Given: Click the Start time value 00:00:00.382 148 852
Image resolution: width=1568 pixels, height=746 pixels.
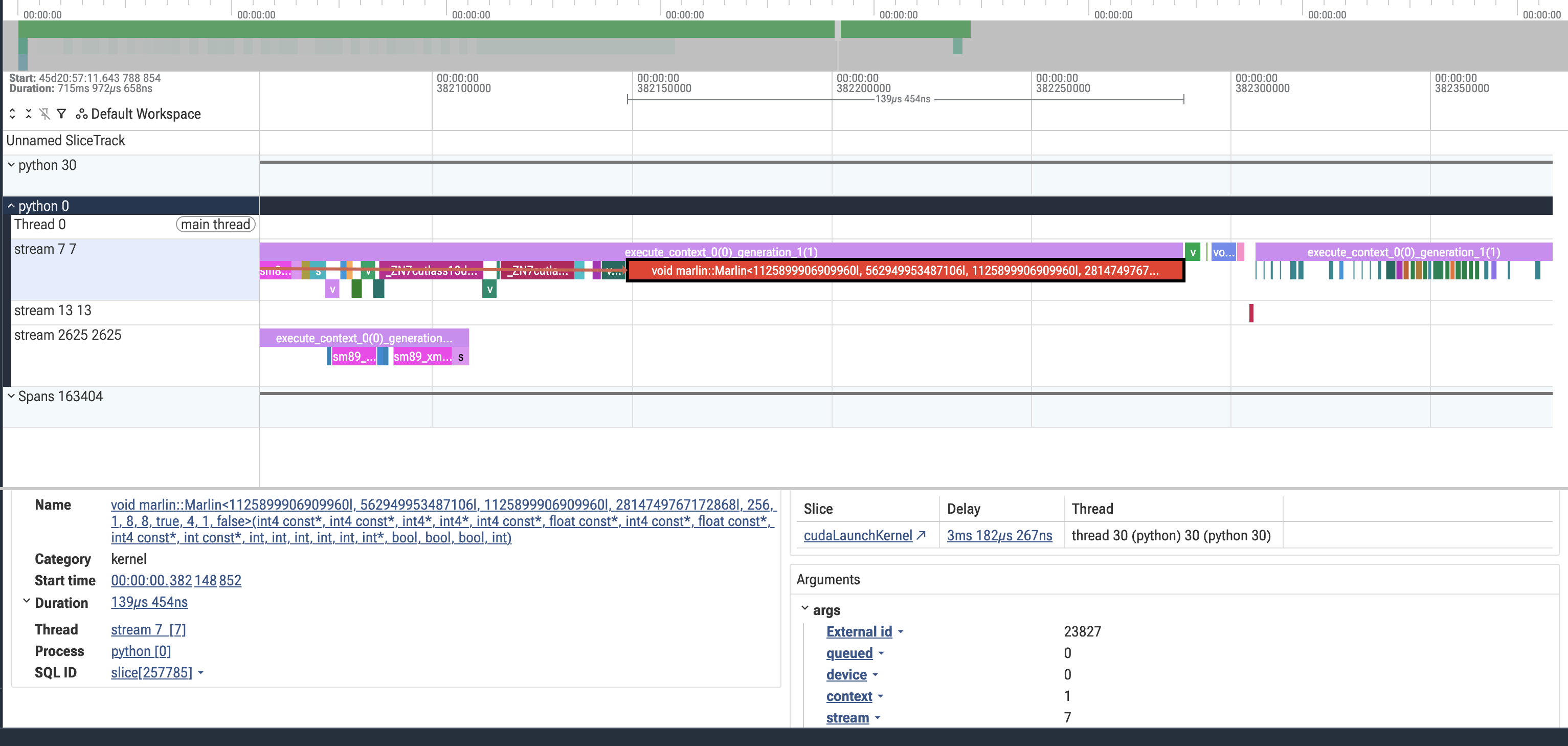Looking at the screenshot, I should click(176, 580).
